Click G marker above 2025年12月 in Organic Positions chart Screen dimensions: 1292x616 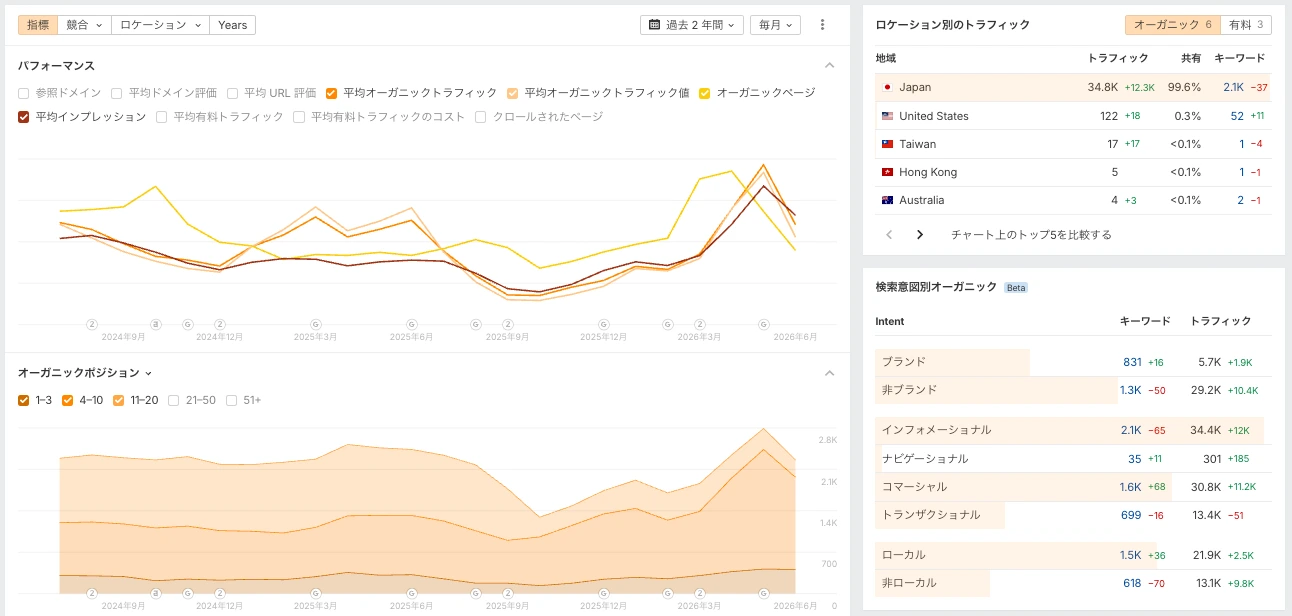(604, 593)
